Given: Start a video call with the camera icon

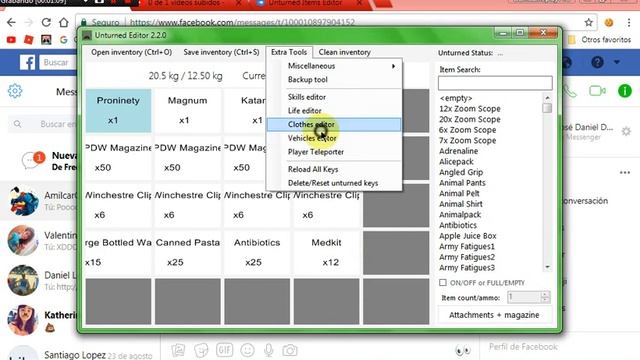Looking at the screenshot, I should pos(597,91).
